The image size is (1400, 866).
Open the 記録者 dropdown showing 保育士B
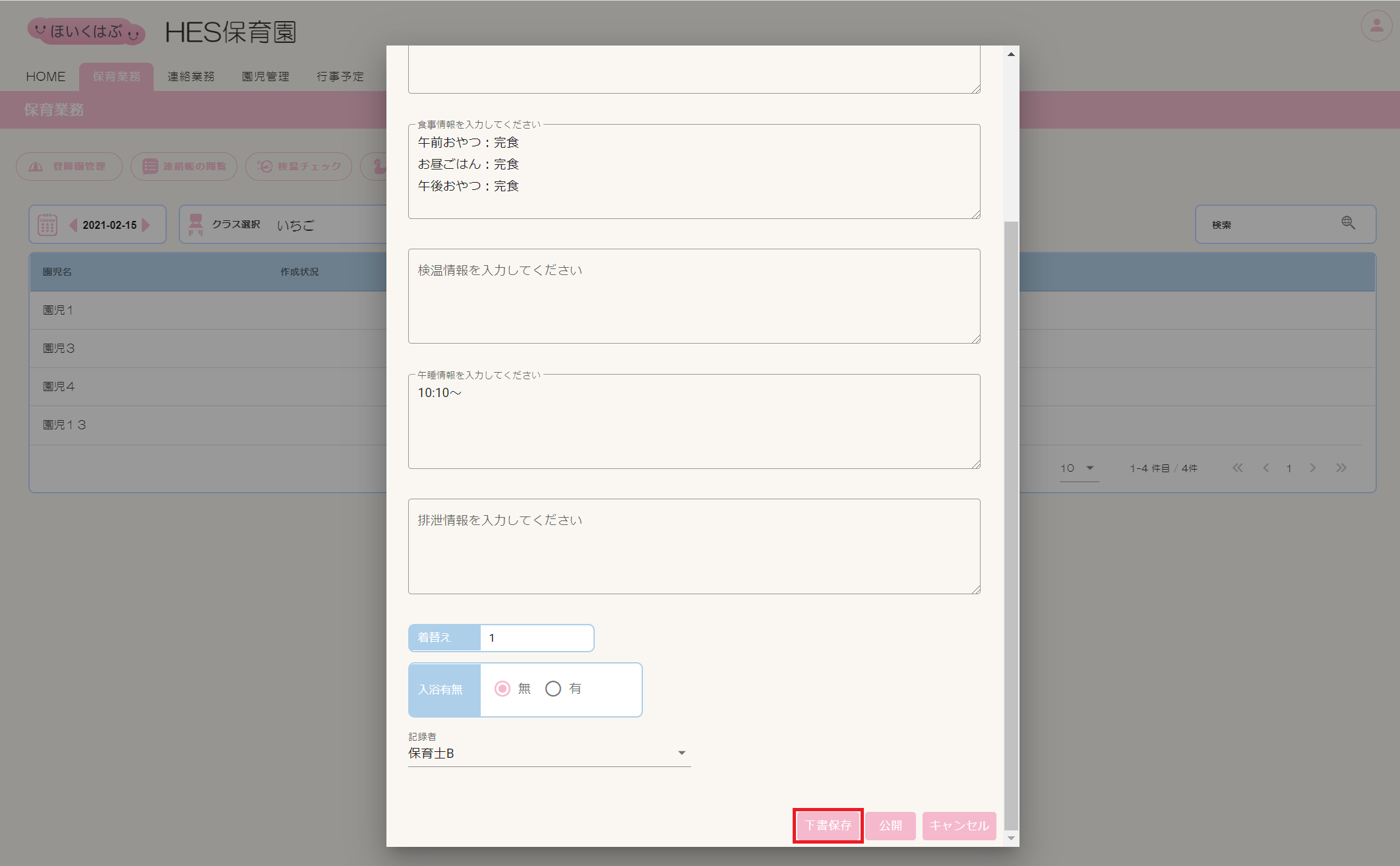point(549,753)
